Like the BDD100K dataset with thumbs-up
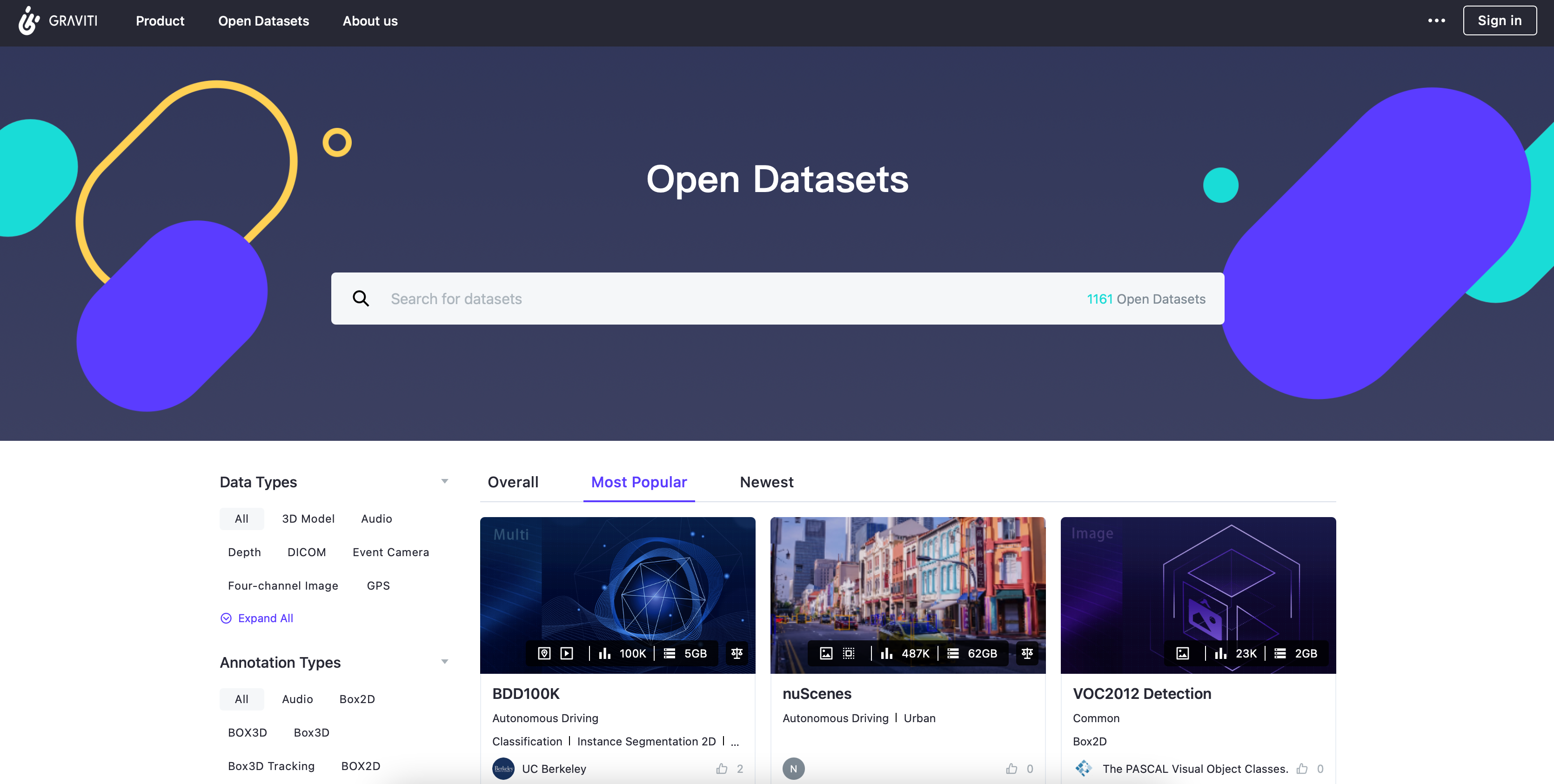The height and width of the screenshot is (784, 1554). click(x=722, y=768)
